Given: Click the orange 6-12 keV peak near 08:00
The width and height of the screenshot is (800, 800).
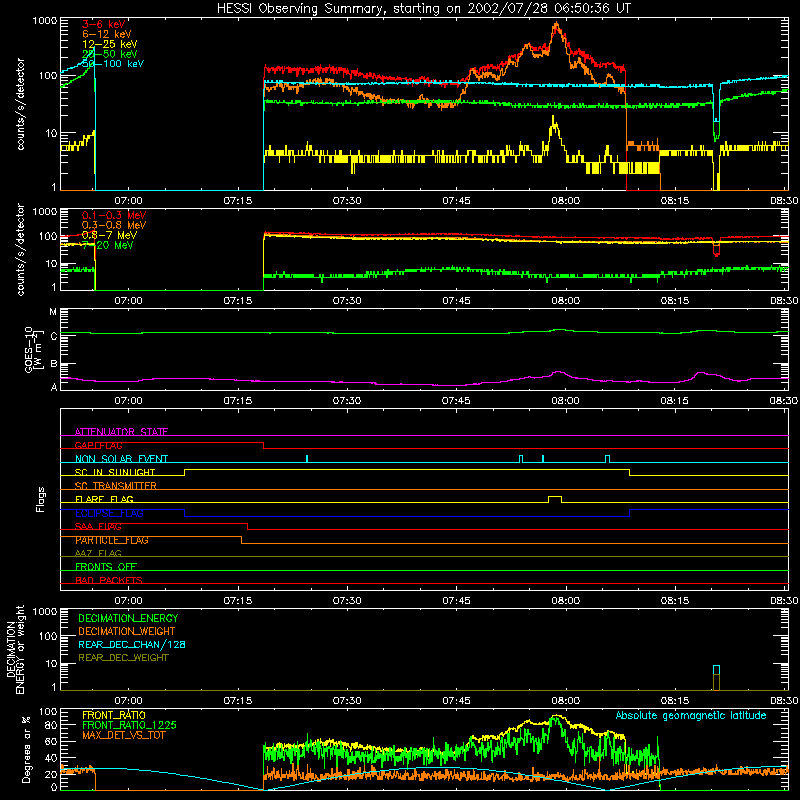Looking at the screenshot, I should [x=556, y=26].
